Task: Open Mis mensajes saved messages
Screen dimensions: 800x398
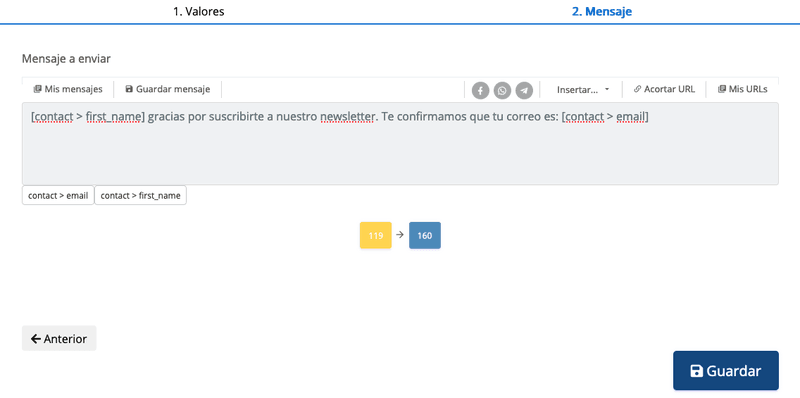Action: 68,89
